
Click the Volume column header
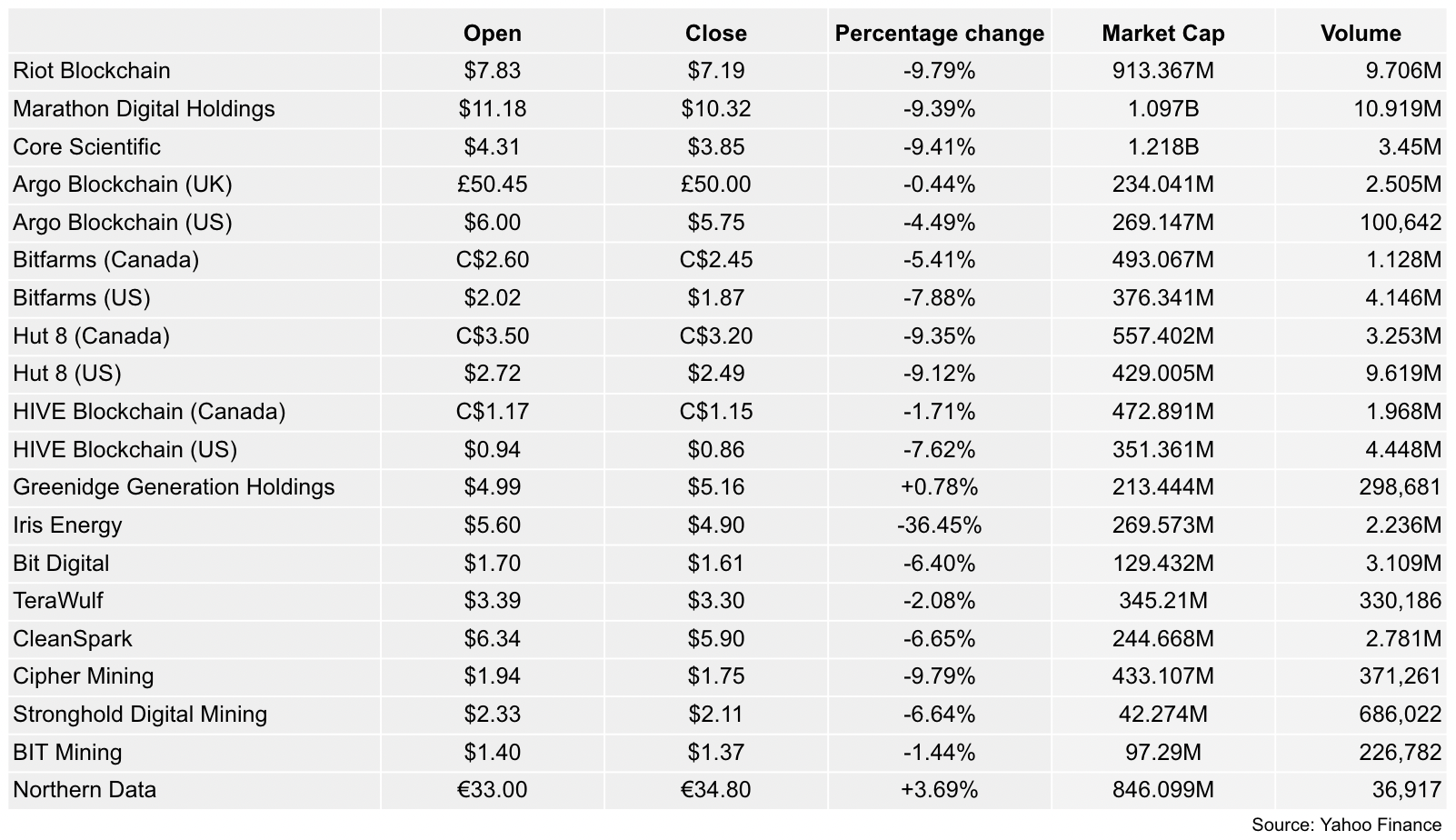1361,34
